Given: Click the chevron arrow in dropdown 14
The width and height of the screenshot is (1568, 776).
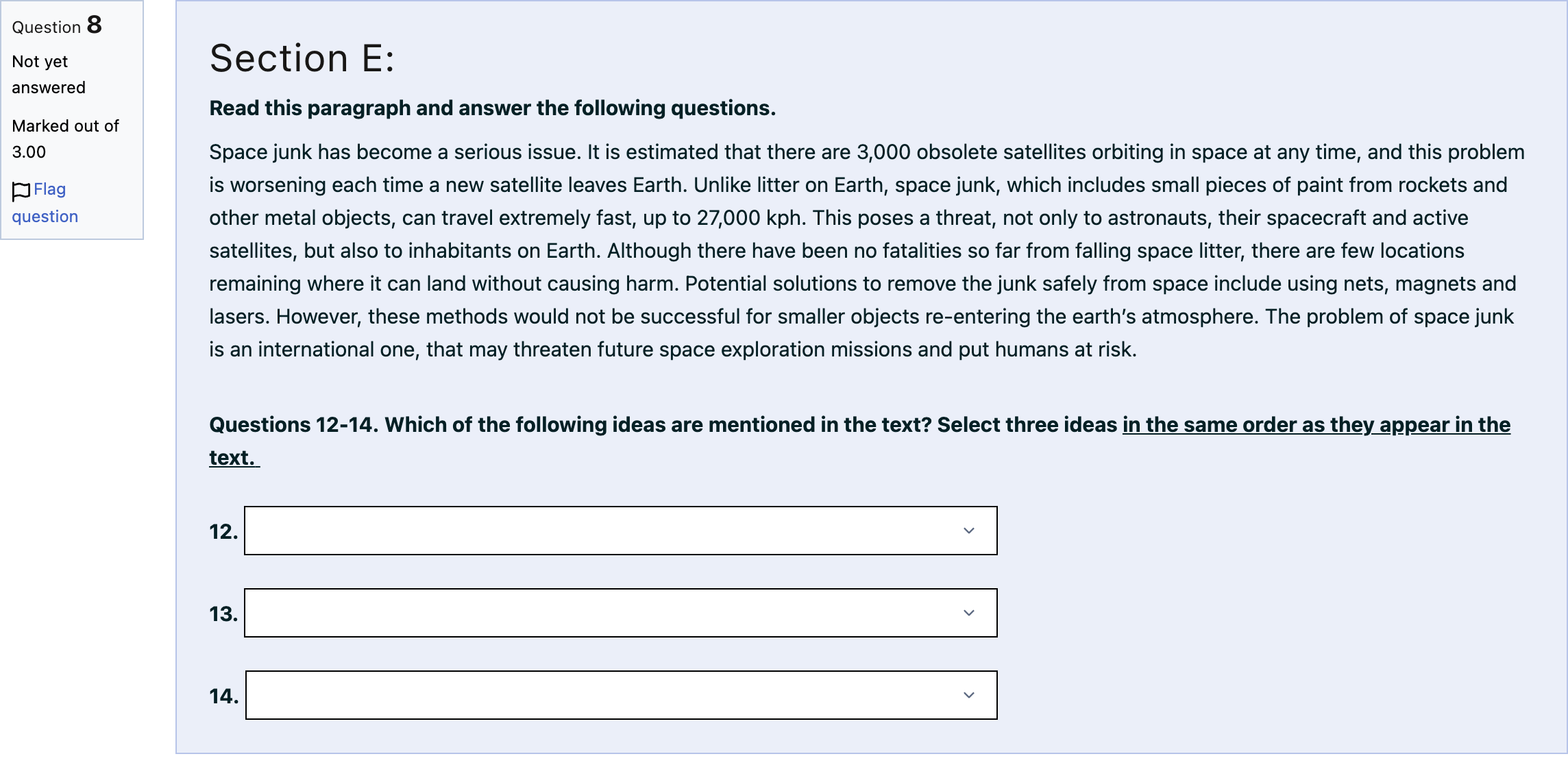Looking at the screenshot, I should pos(969,695).
